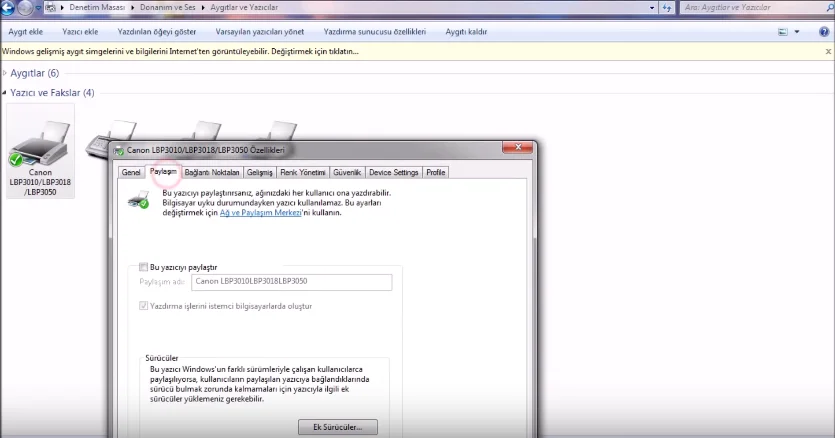The height and width of the screenshot is (438, 835).
Task: Open the Ağ ve Paylaşım Merkezi link
Action: tap(260, 213)
